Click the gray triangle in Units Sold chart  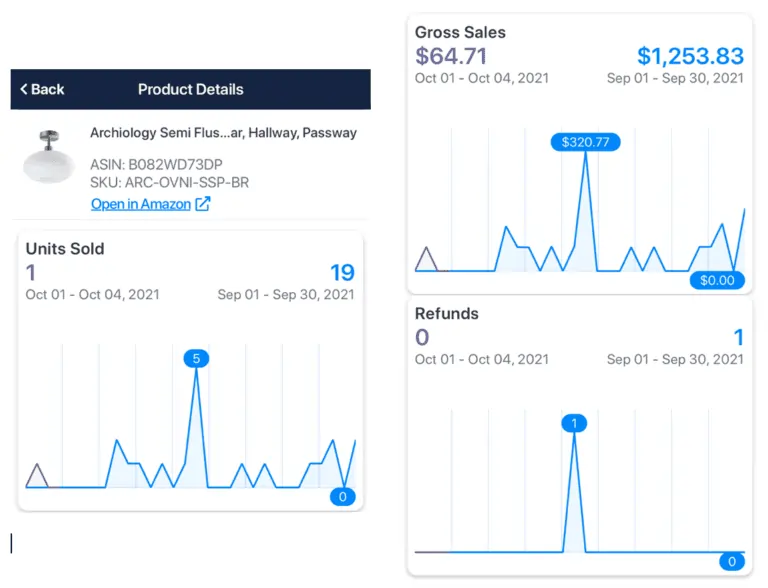[x=37, y=476]
